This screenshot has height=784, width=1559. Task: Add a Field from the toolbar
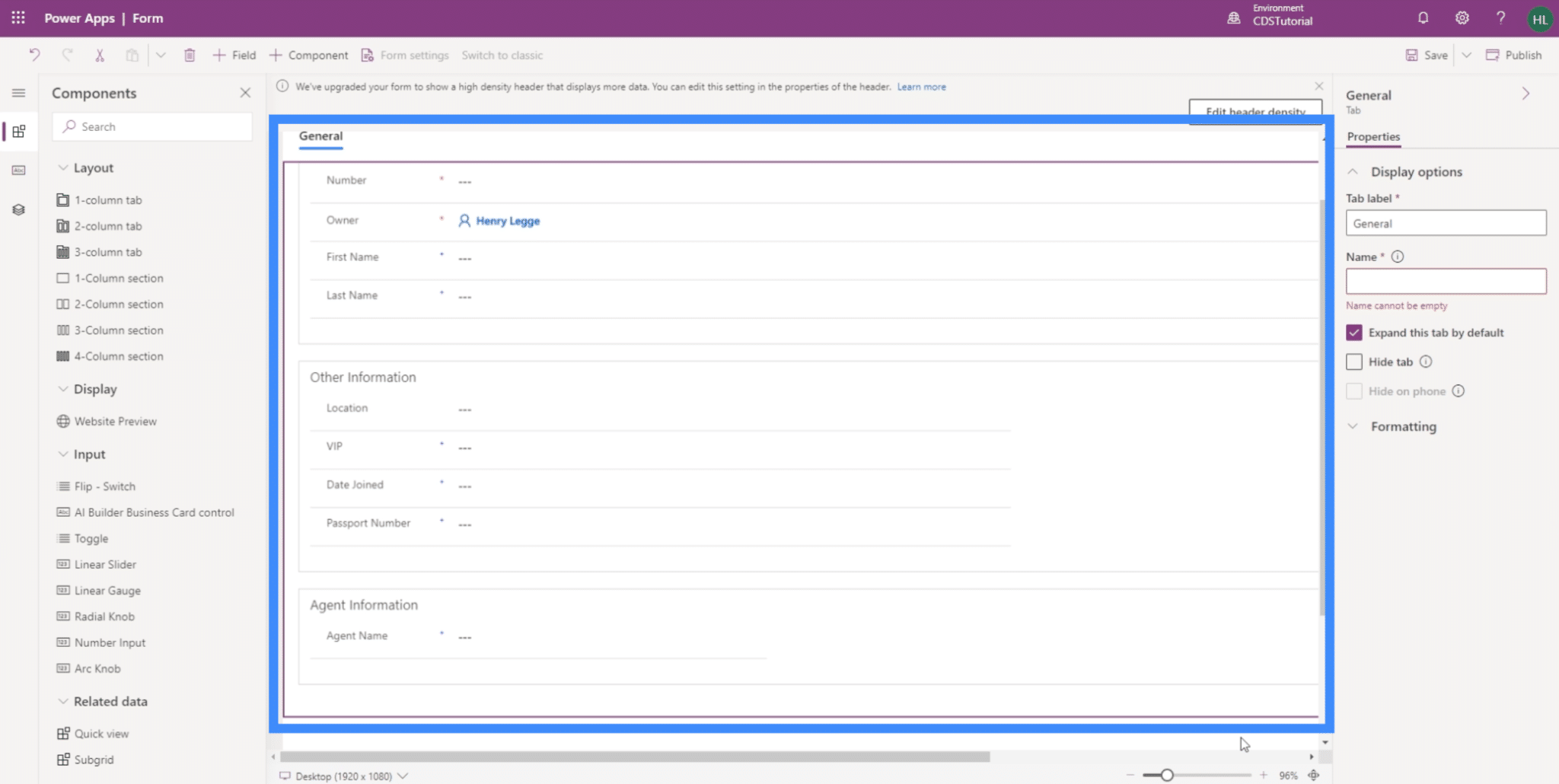tap(234, 55)
